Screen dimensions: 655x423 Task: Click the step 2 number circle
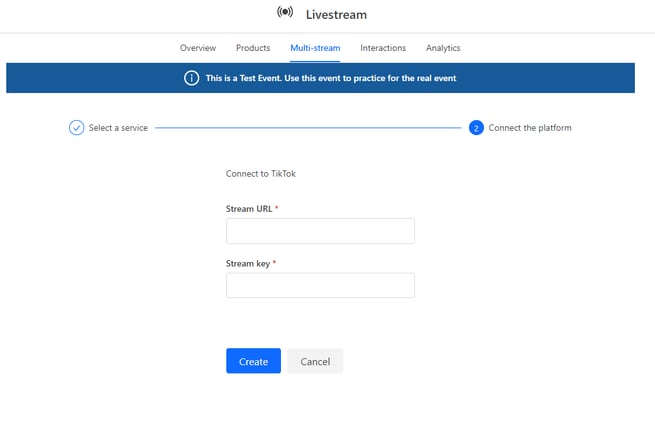click(x=476, y=128)
